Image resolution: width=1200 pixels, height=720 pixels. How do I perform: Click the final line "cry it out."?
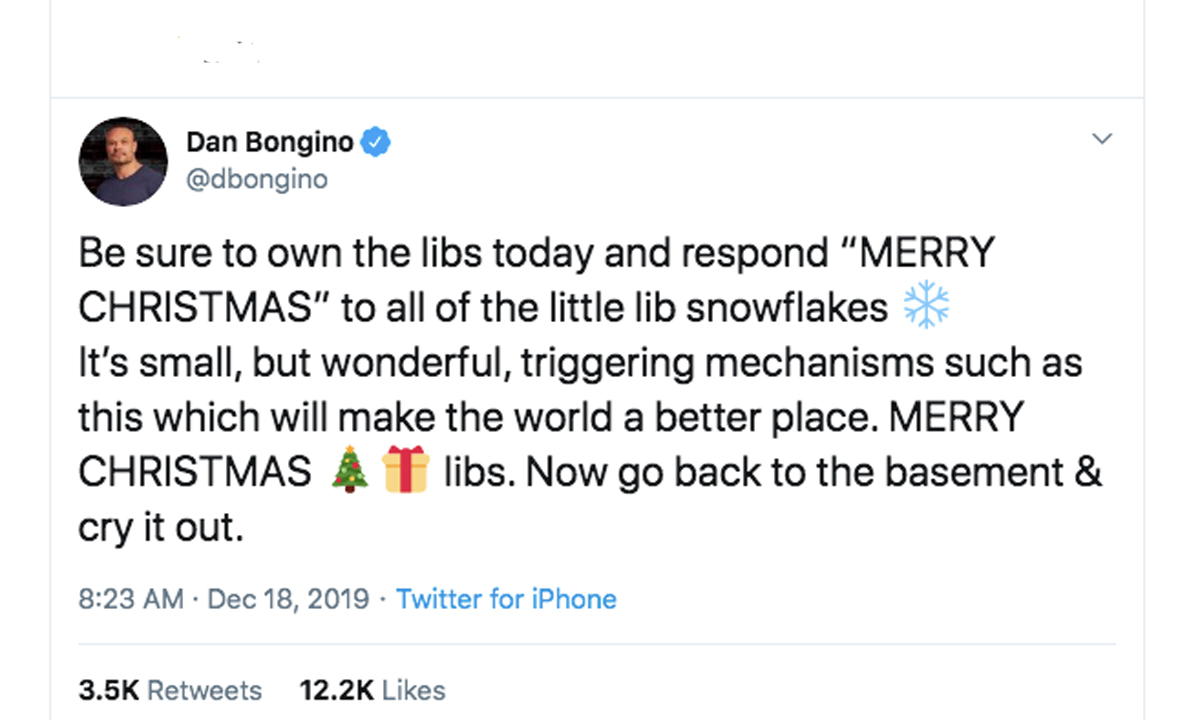160,527
